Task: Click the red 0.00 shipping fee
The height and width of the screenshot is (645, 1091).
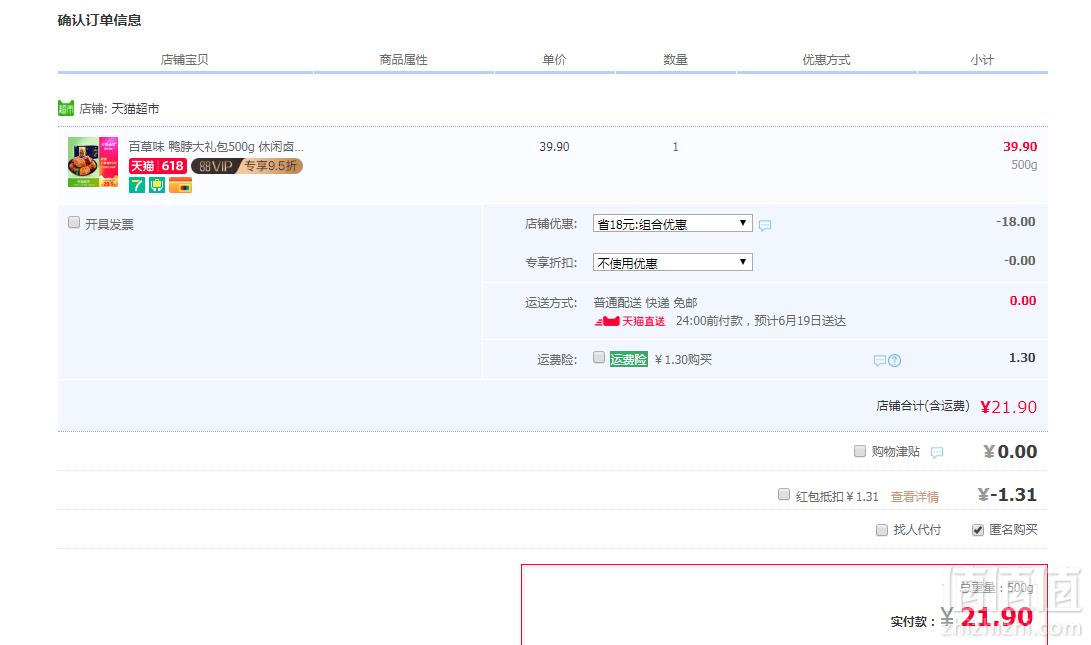Action: coord(1023,301)
